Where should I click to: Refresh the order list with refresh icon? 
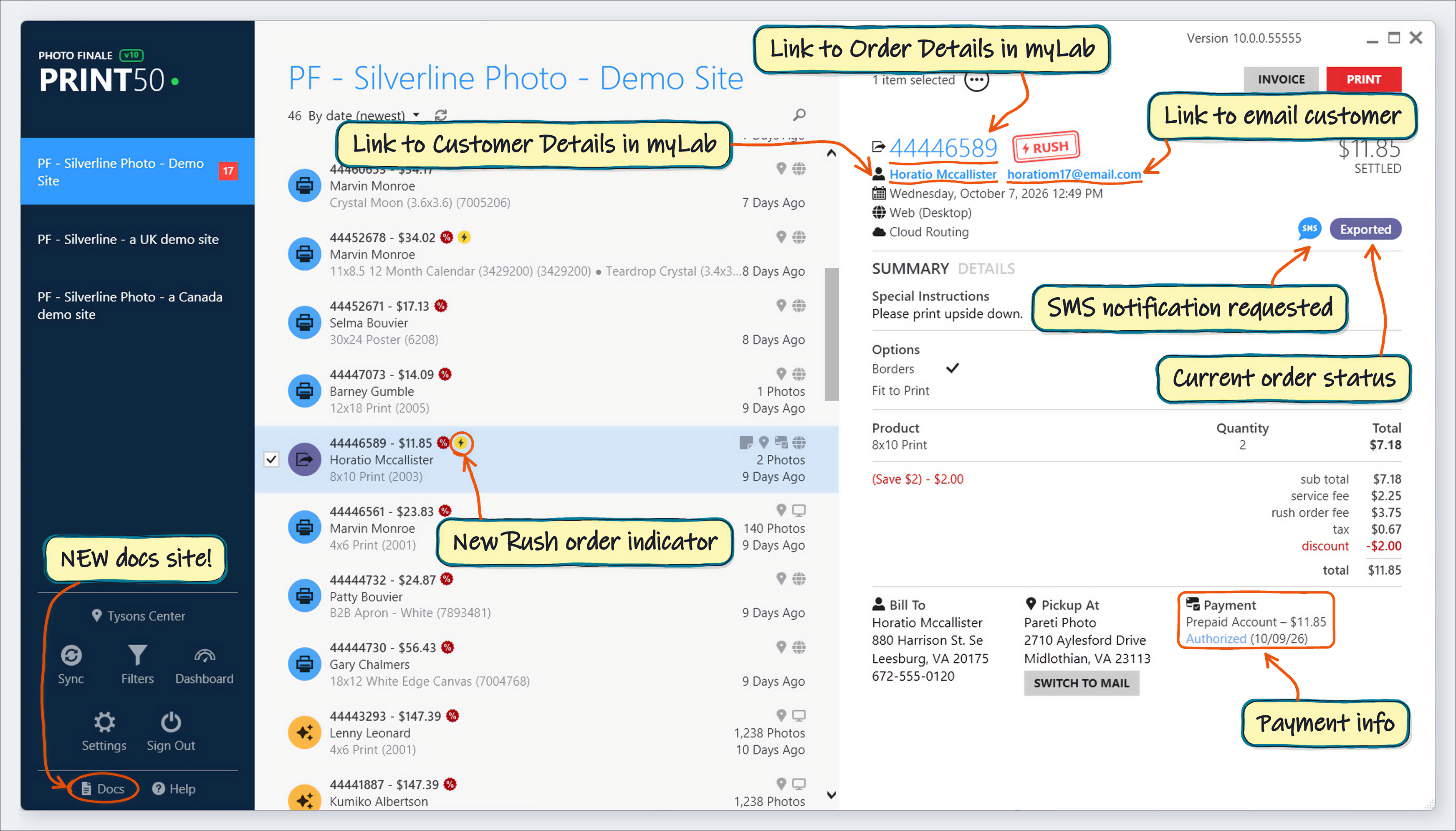[440, 115]
